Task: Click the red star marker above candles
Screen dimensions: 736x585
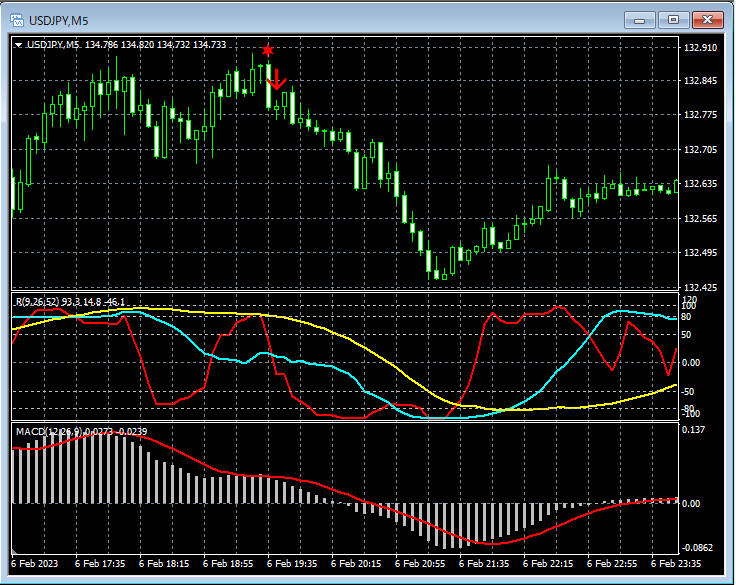Action: [x=267, y=50]
